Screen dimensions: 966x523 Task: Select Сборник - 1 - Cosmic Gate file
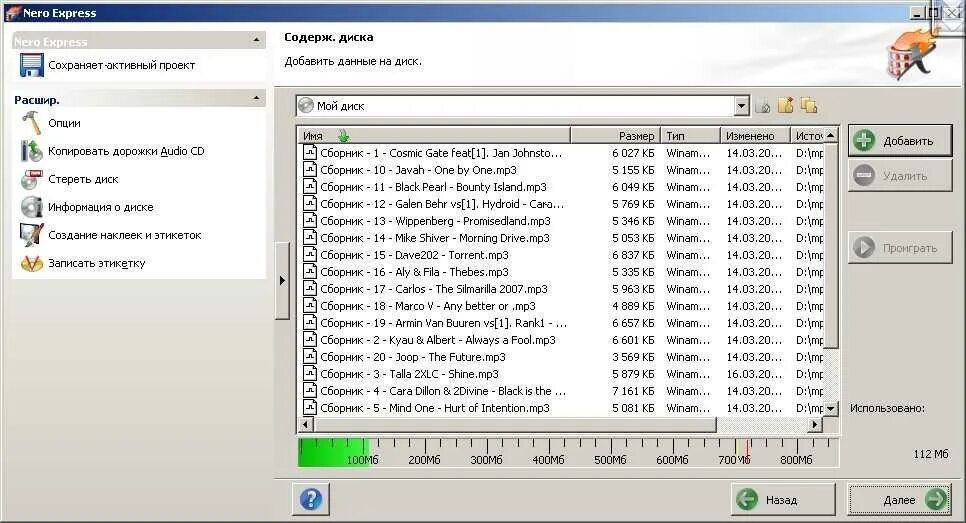(440, 153)
